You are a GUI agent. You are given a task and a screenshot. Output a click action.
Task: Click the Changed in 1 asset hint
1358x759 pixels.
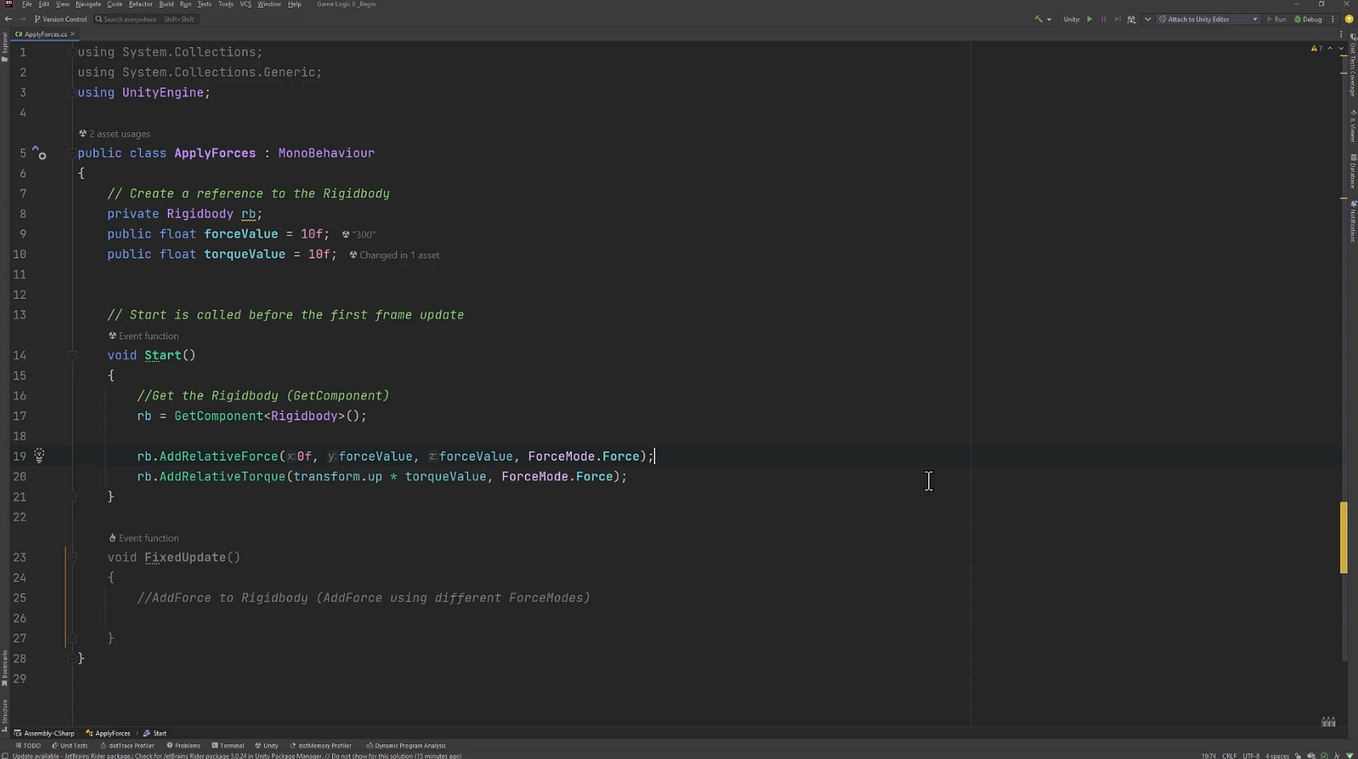[395, 255]
